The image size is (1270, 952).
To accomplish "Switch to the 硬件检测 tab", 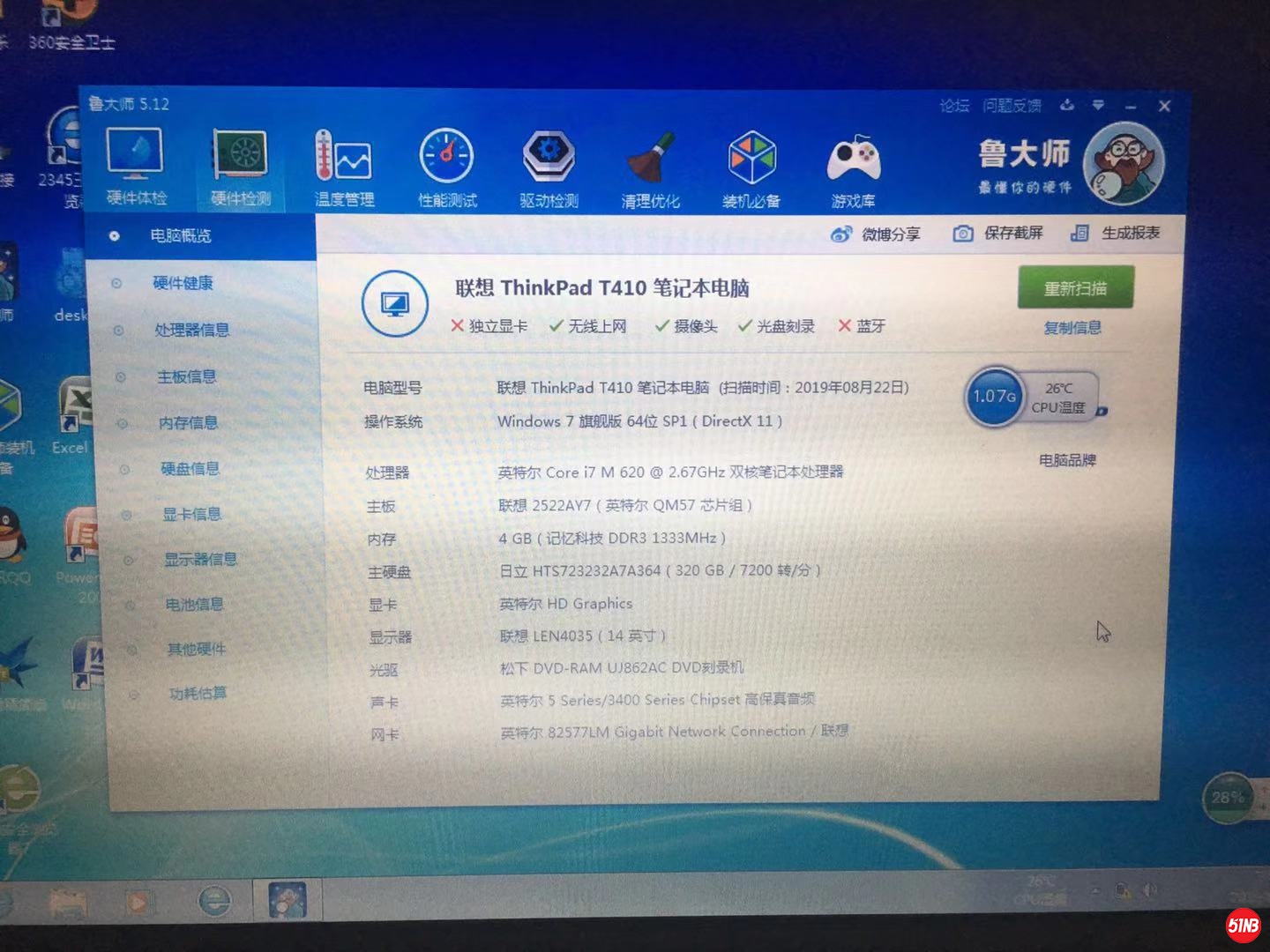I will [239, 164].
